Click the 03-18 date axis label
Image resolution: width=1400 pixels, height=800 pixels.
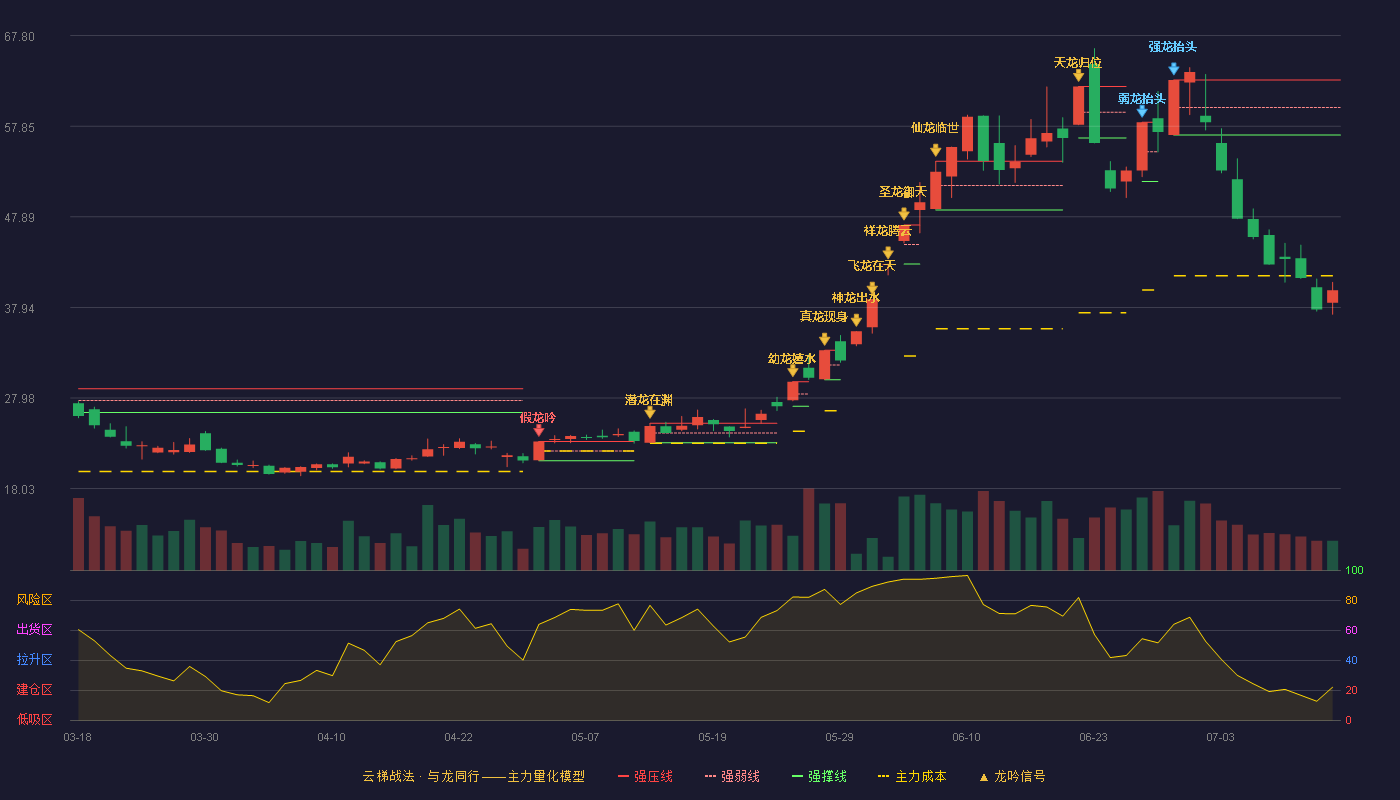tap(77, 737)
